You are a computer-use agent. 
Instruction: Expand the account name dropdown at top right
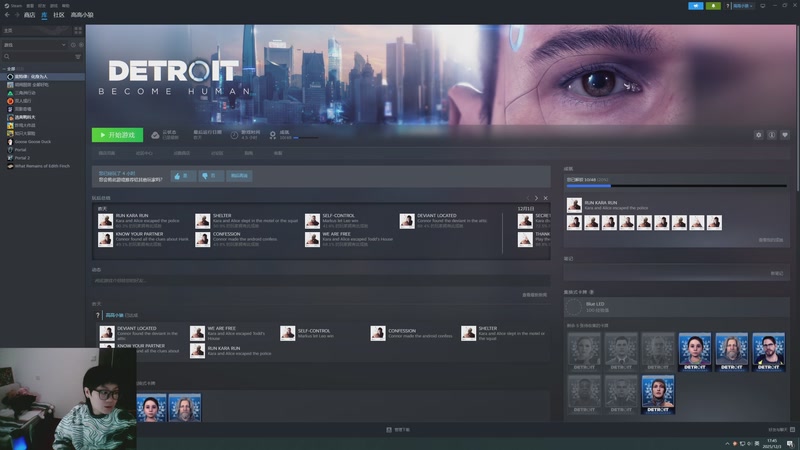coord(743,6)
